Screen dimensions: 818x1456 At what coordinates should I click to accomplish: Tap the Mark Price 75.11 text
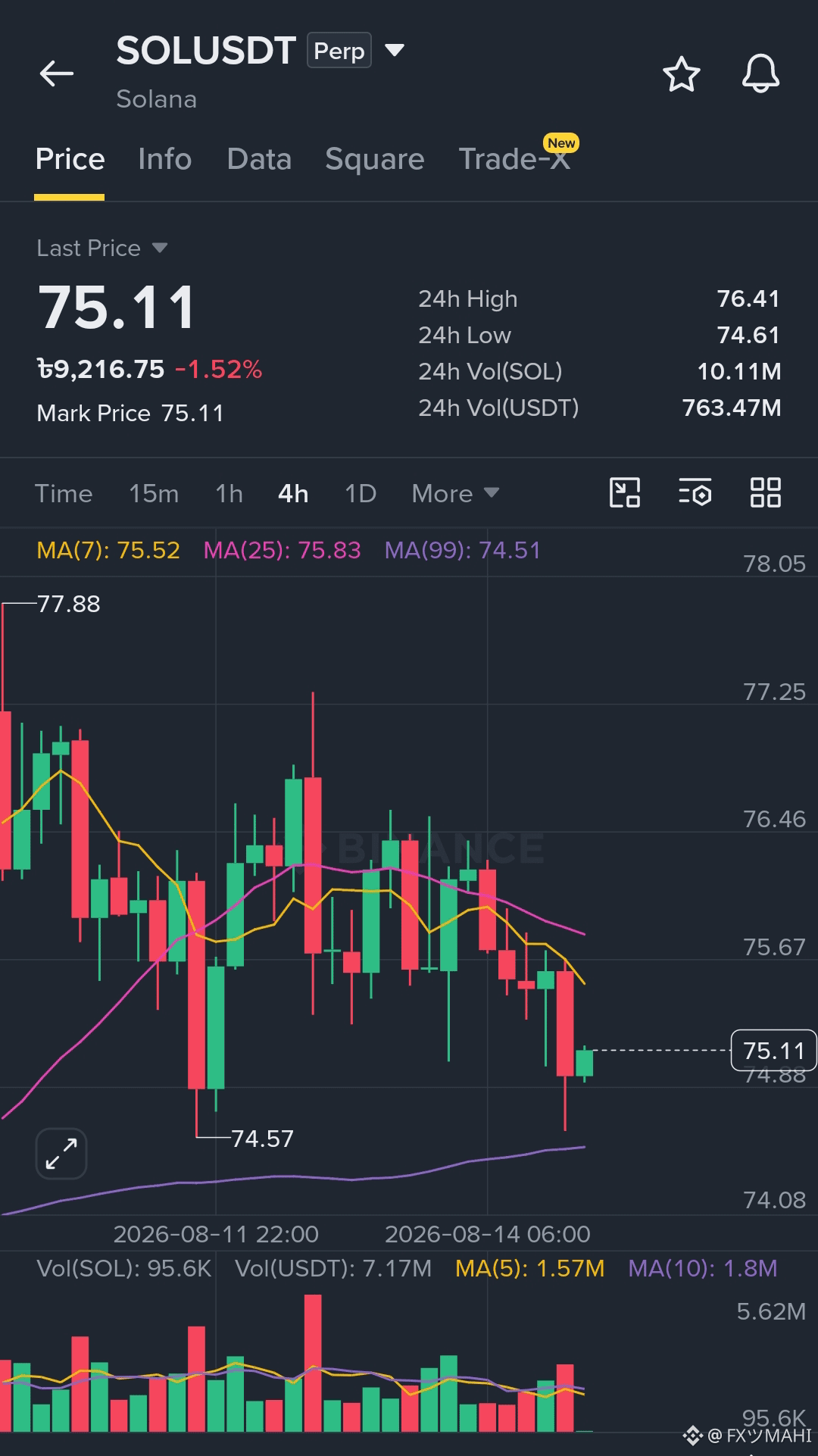point(130,414)
